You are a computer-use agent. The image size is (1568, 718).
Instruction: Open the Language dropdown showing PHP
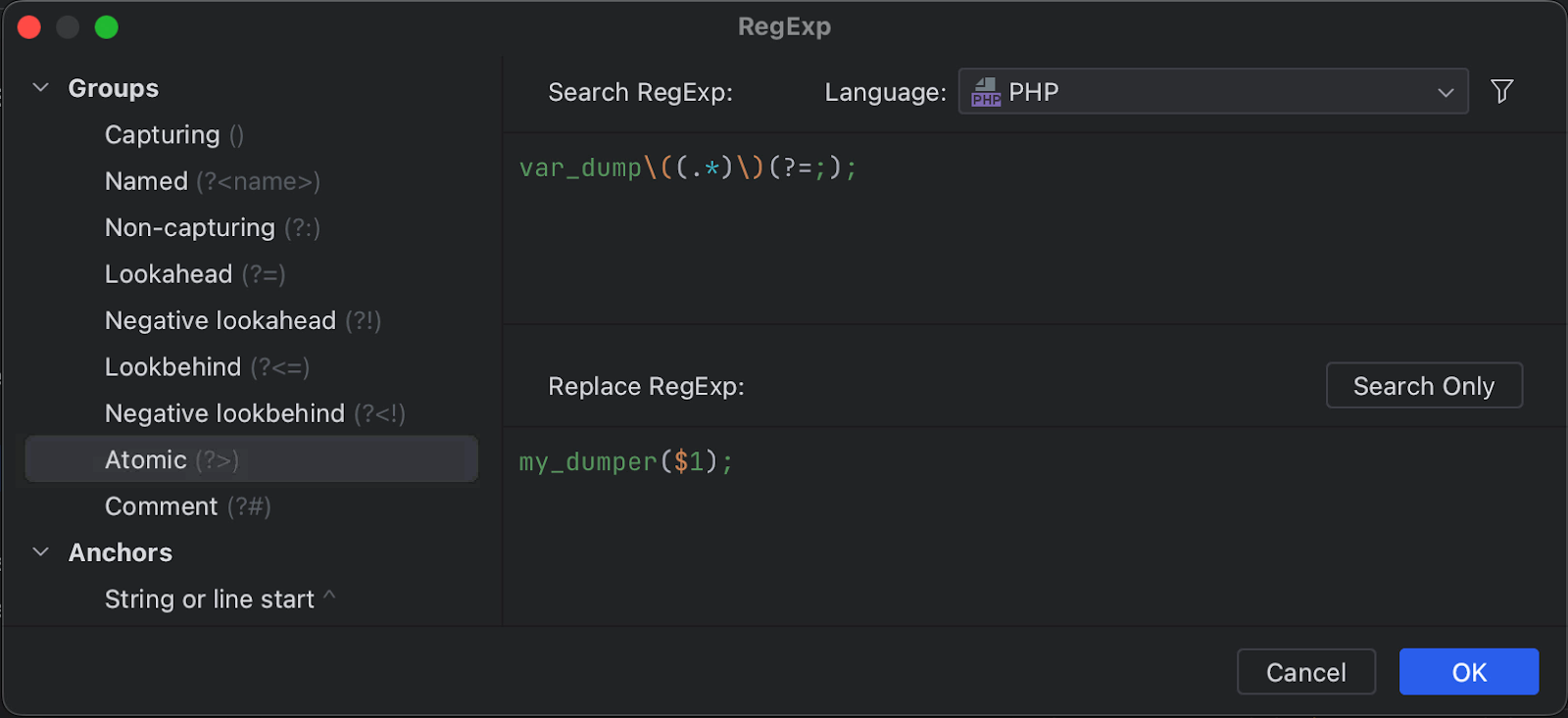1213,91
